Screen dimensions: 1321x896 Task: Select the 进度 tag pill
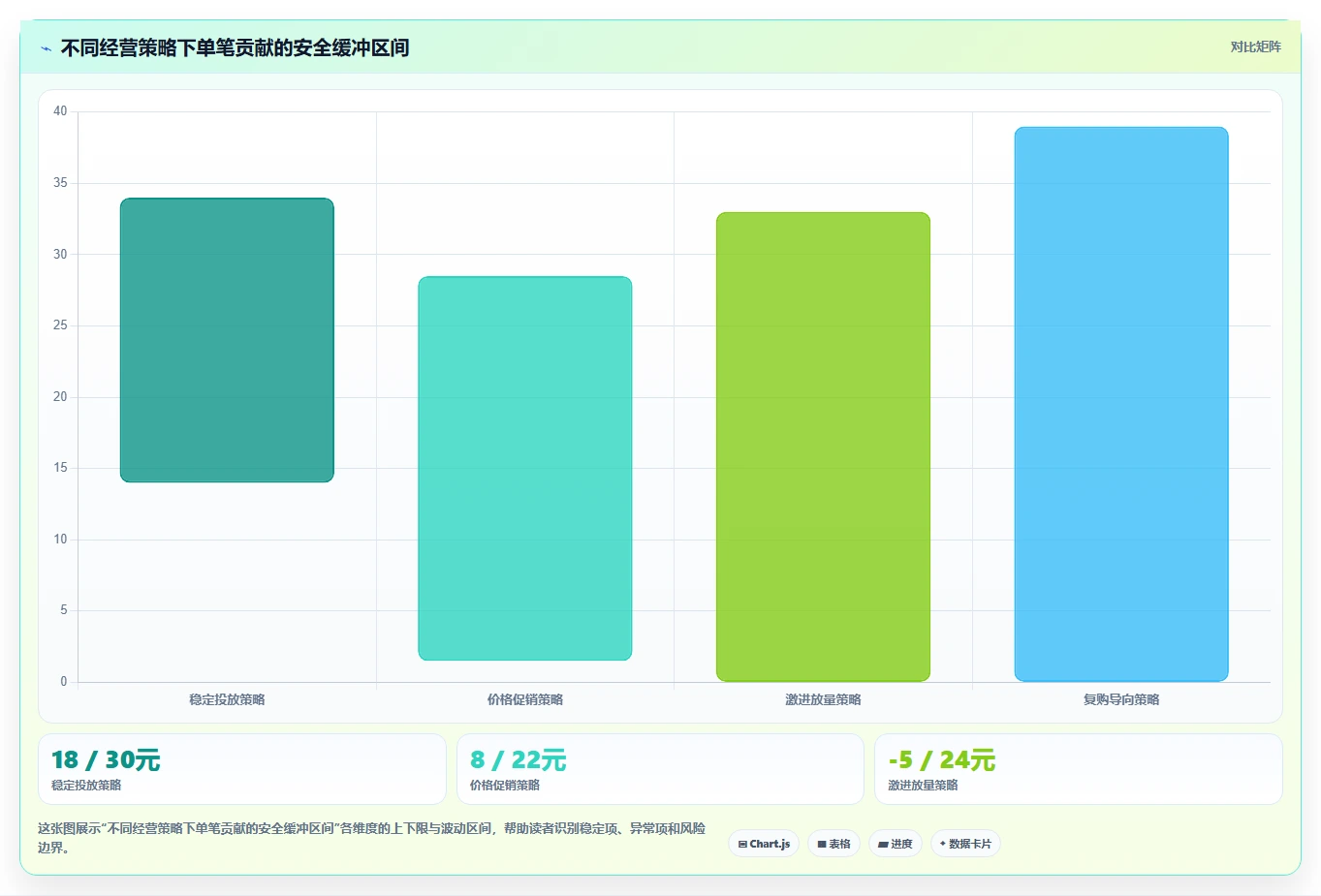(896, 844)
